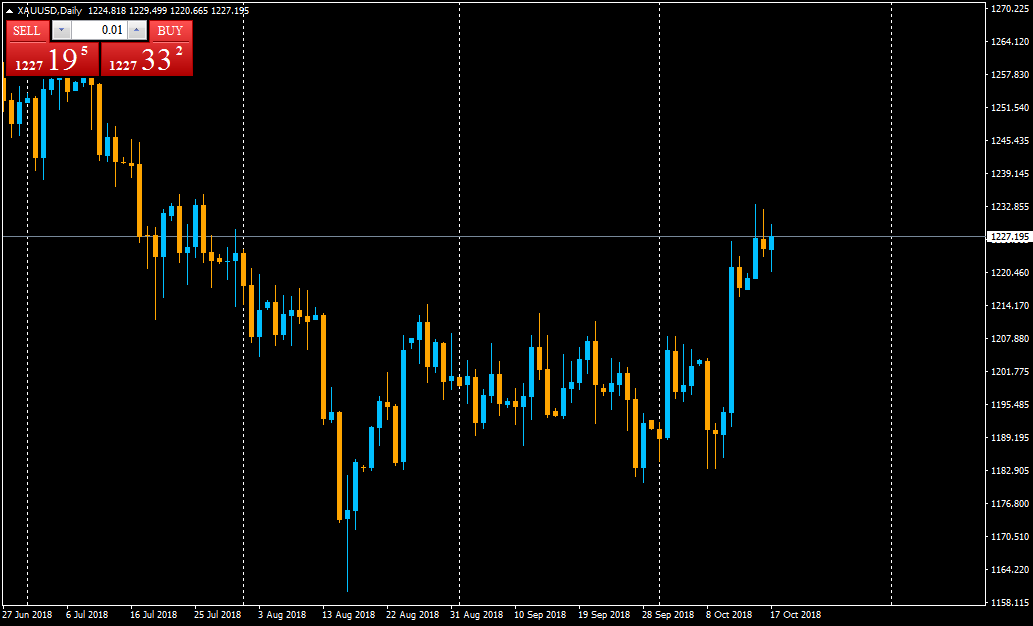Image resolution: width=1033 pixels, height=626 pixels.
Task: Click the 1270.225 price axis label
Action: pos(1010,9)
